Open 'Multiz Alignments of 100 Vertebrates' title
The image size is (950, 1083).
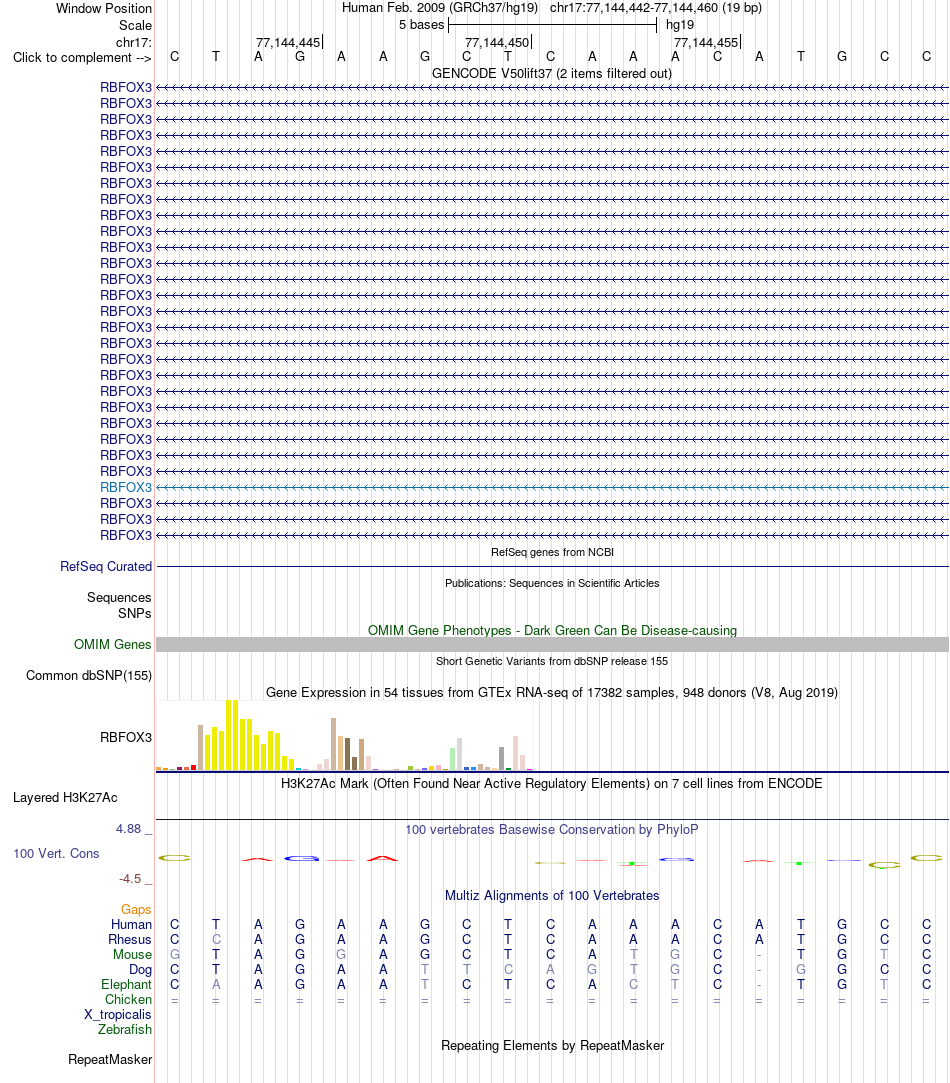(552, 896)
